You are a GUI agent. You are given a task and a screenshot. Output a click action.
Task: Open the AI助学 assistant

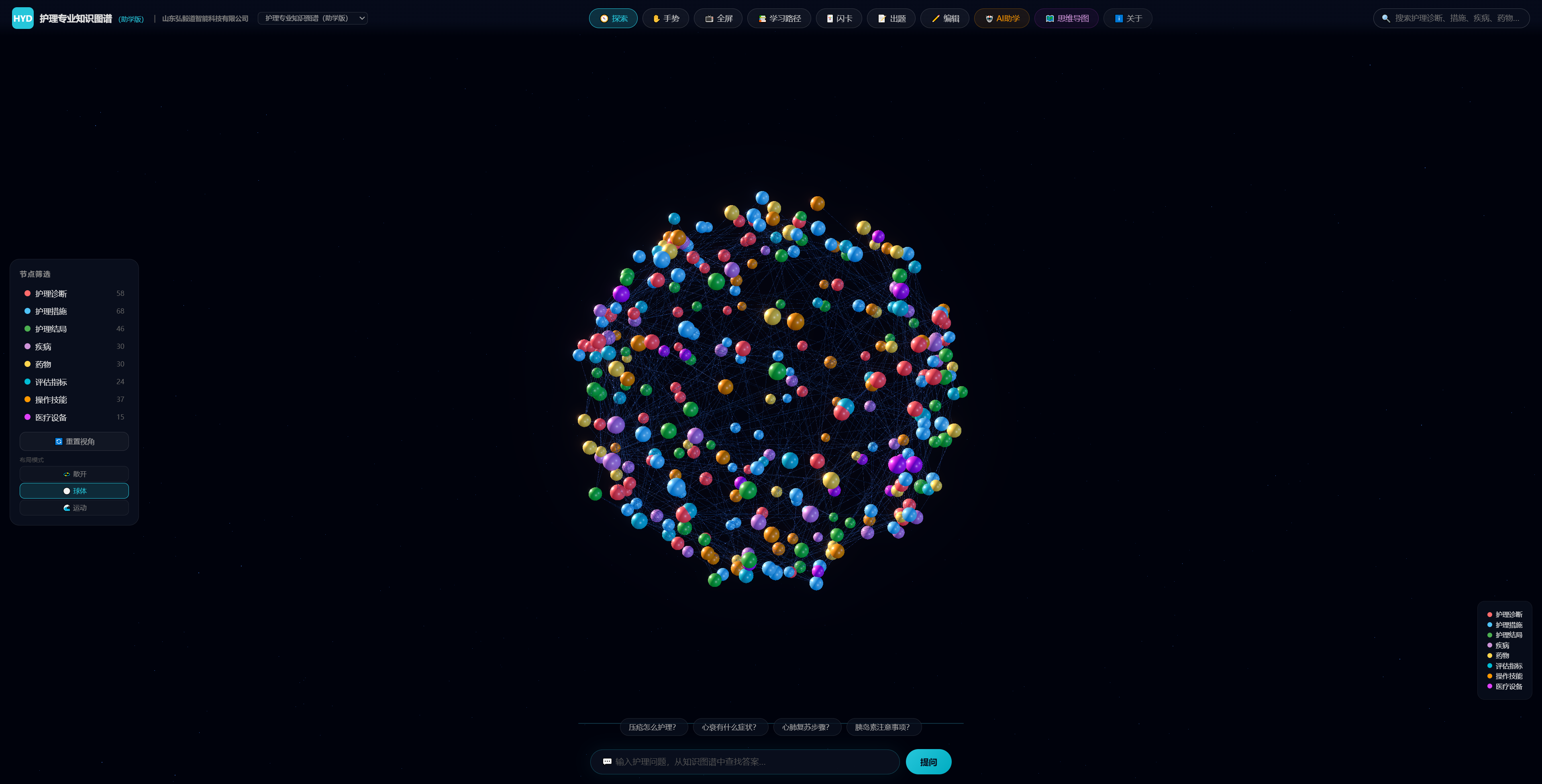pos(1001,18)
